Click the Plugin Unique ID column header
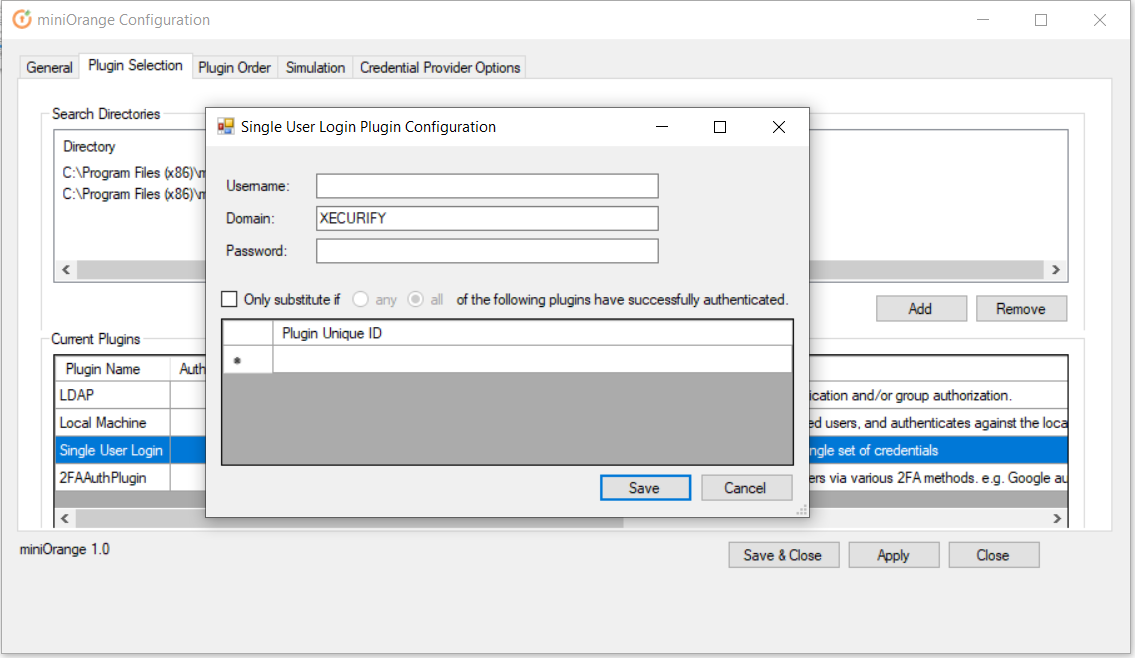The height and width of the screenshot is (658, 1135). point(532,333)
